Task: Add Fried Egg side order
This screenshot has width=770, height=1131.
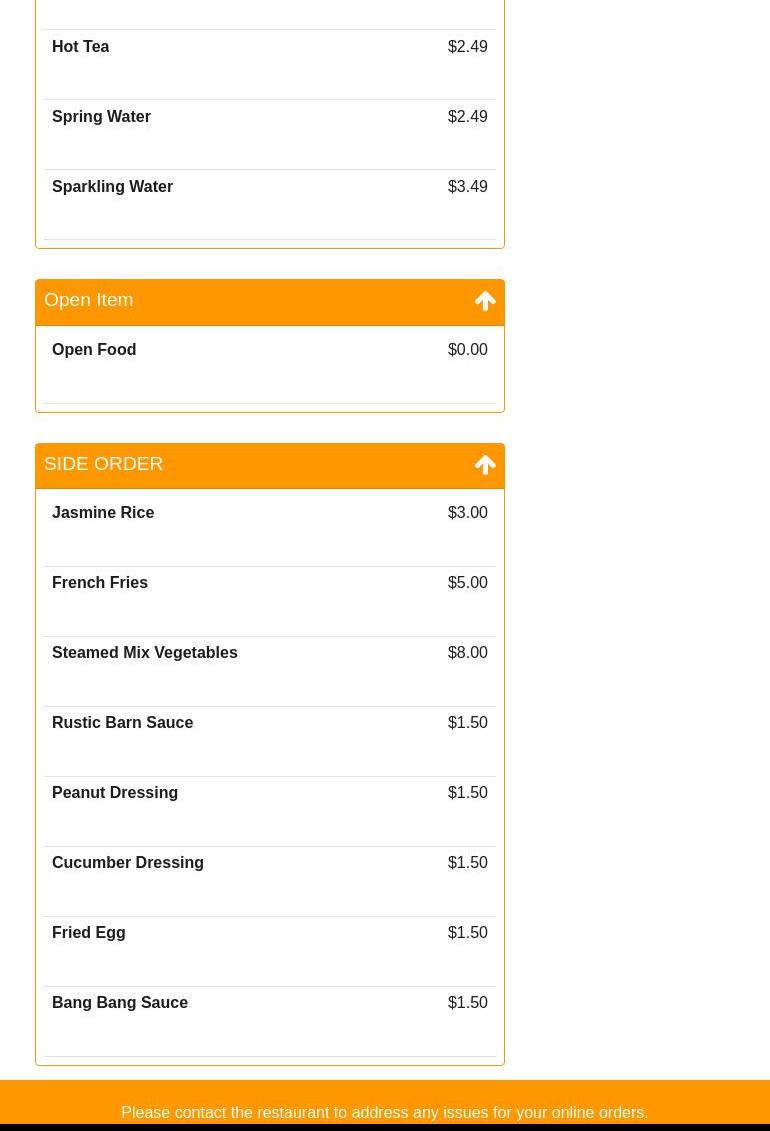Action: (x=270, y=951)
